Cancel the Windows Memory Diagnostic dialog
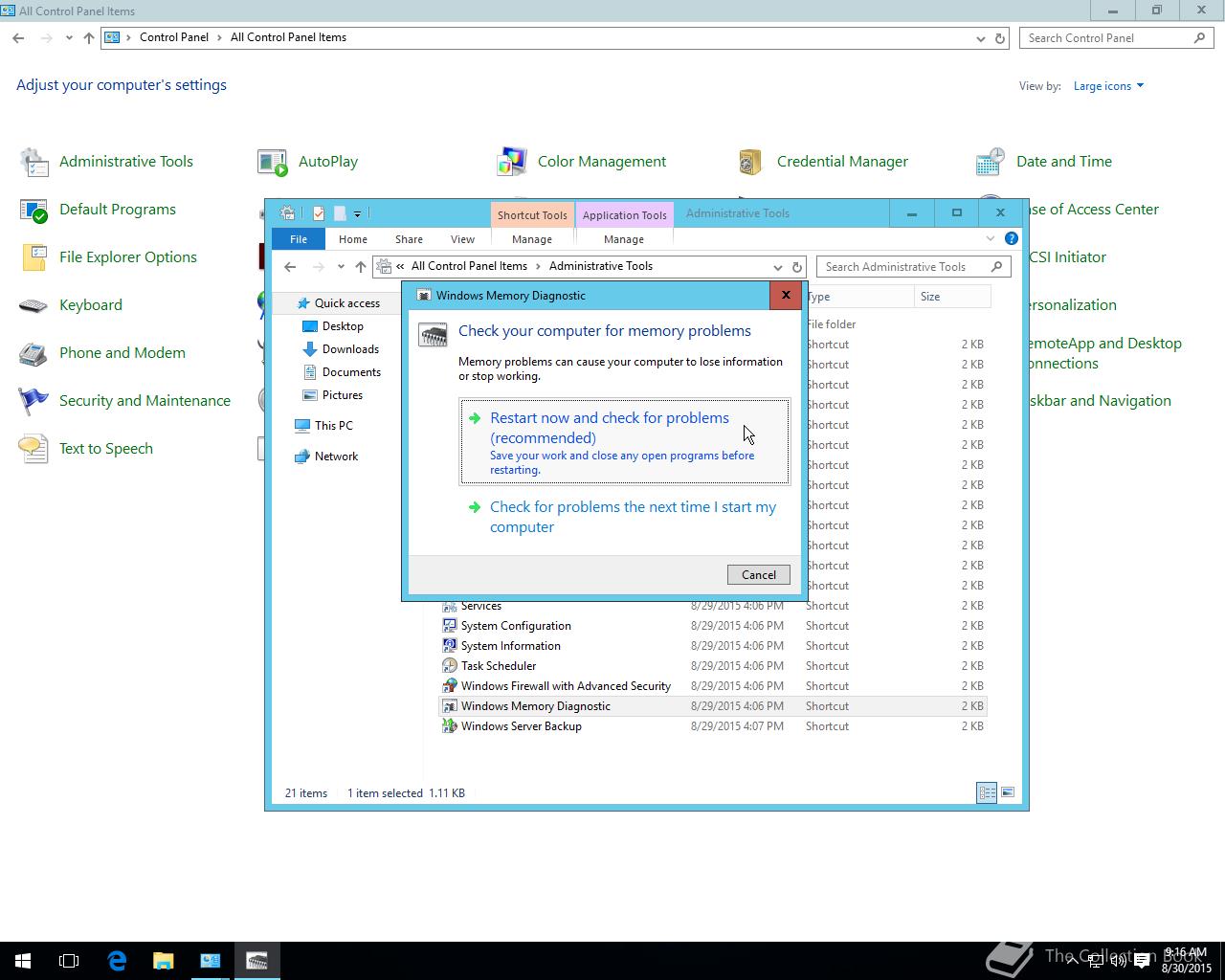The image size is (1225, 980). (x=758, y=574)
